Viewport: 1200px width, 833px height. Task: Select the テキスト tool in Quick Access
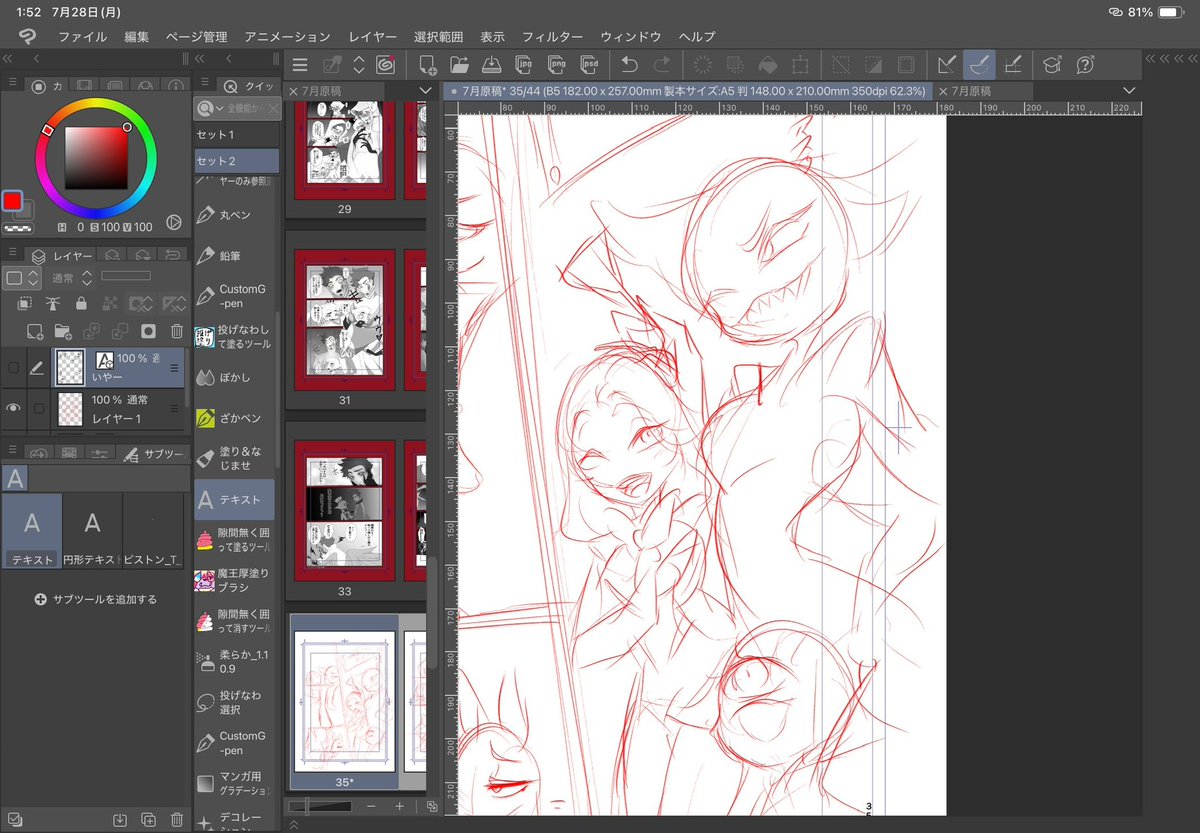pyautogui.click(x=236, y=499)
